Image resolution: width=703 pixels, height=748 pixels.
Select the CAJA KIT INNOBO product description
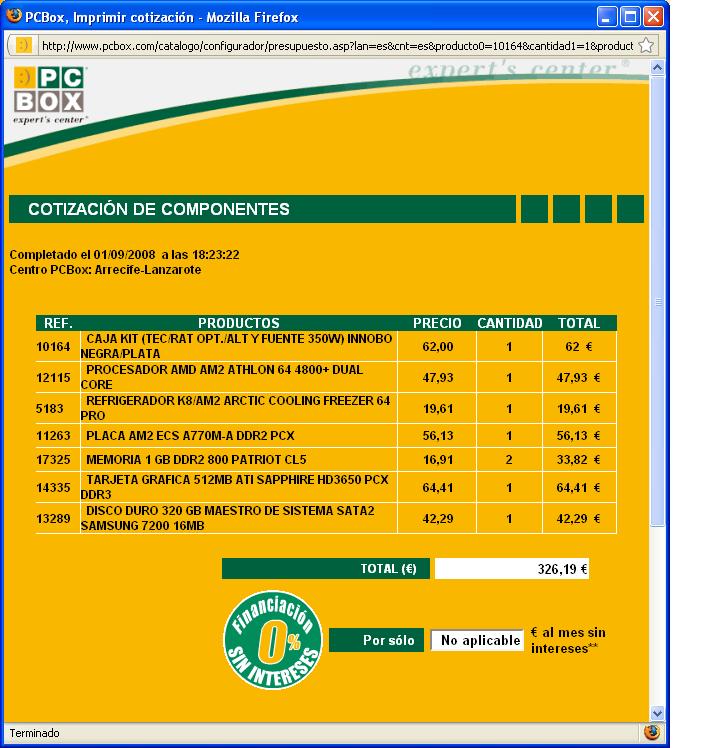[237, 346]
